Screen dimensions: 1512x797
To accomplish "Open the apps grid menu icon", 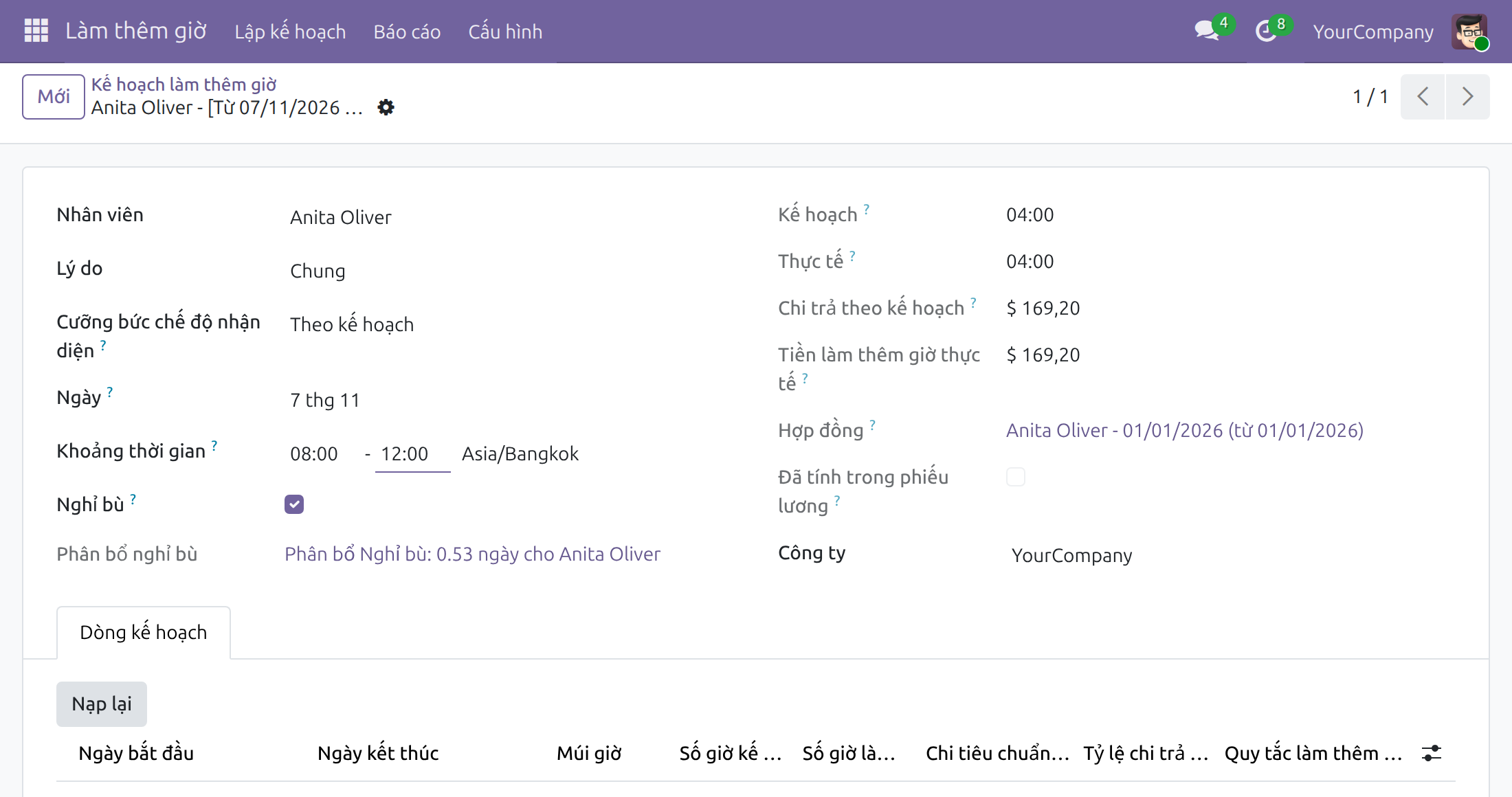I will (36, 31).
